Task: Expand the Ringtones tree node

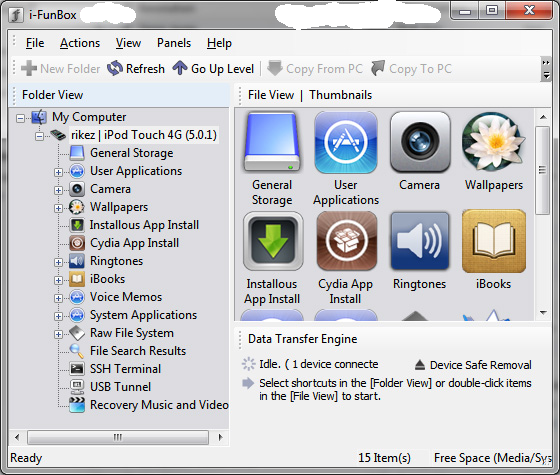Action: point(58,262)
